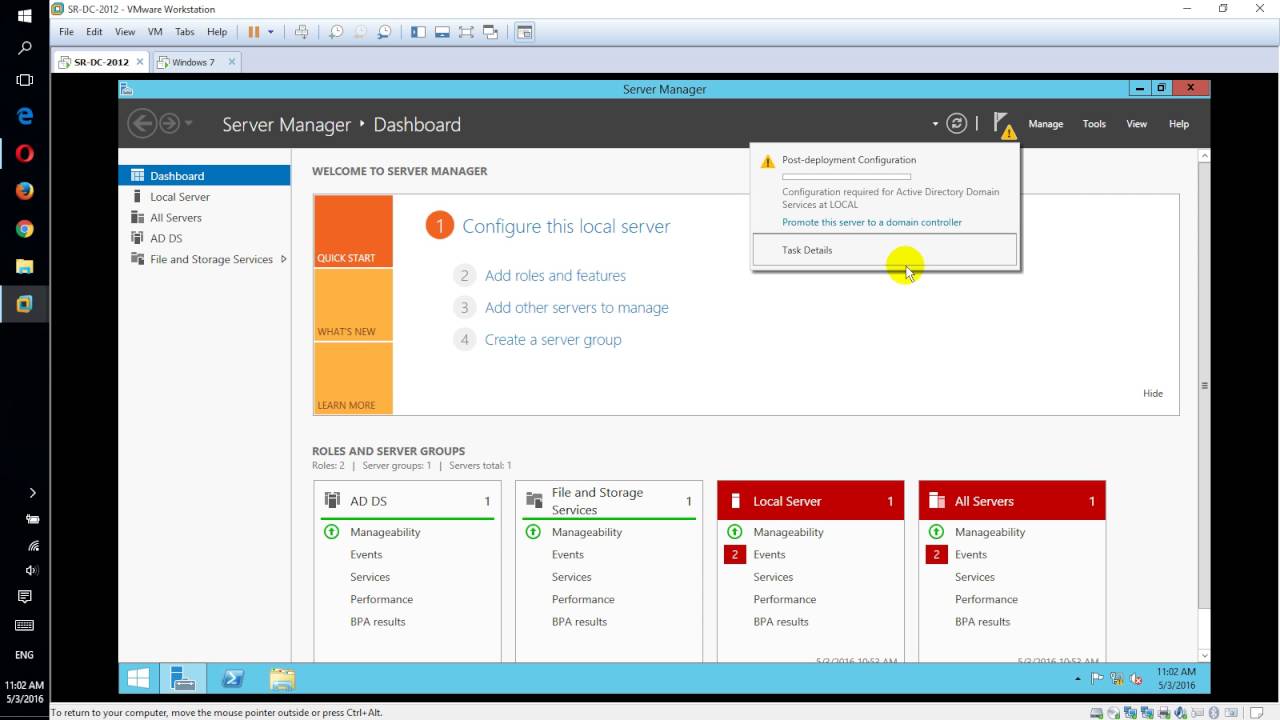The image size is (1280, 720).
Task: Toggle thumbnail bar view icon
Action: 442,32
